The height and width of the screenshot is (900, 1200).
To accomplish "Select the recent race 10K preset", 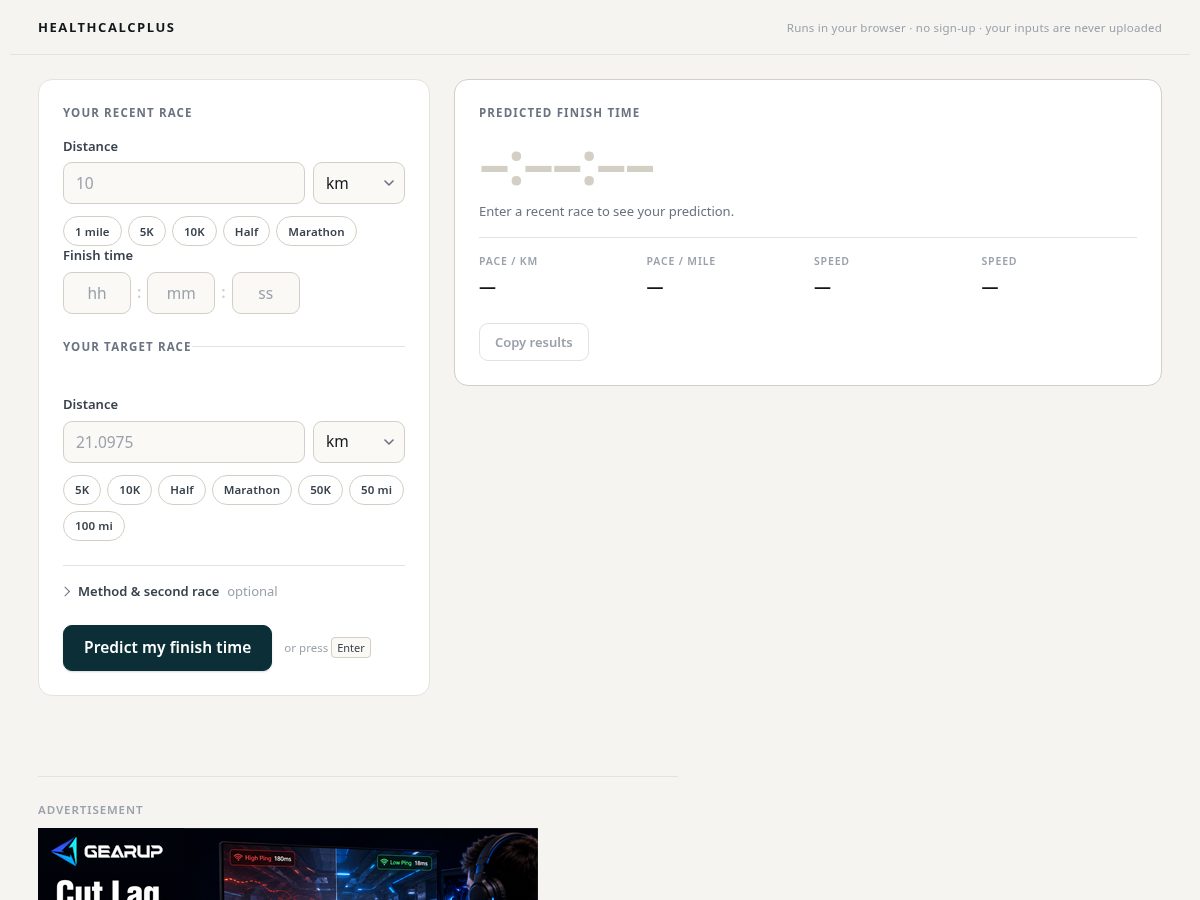I will coord(194,232).
